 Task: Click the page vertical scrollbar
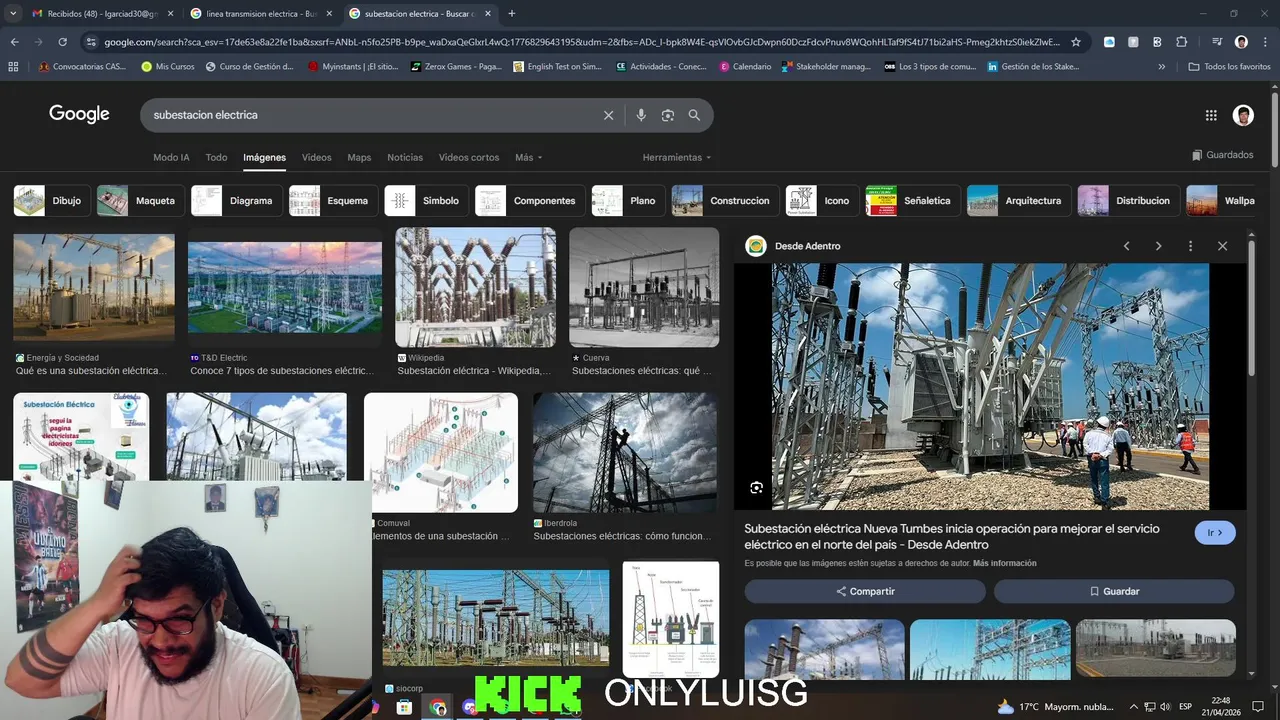click(x=1275, y=130)
